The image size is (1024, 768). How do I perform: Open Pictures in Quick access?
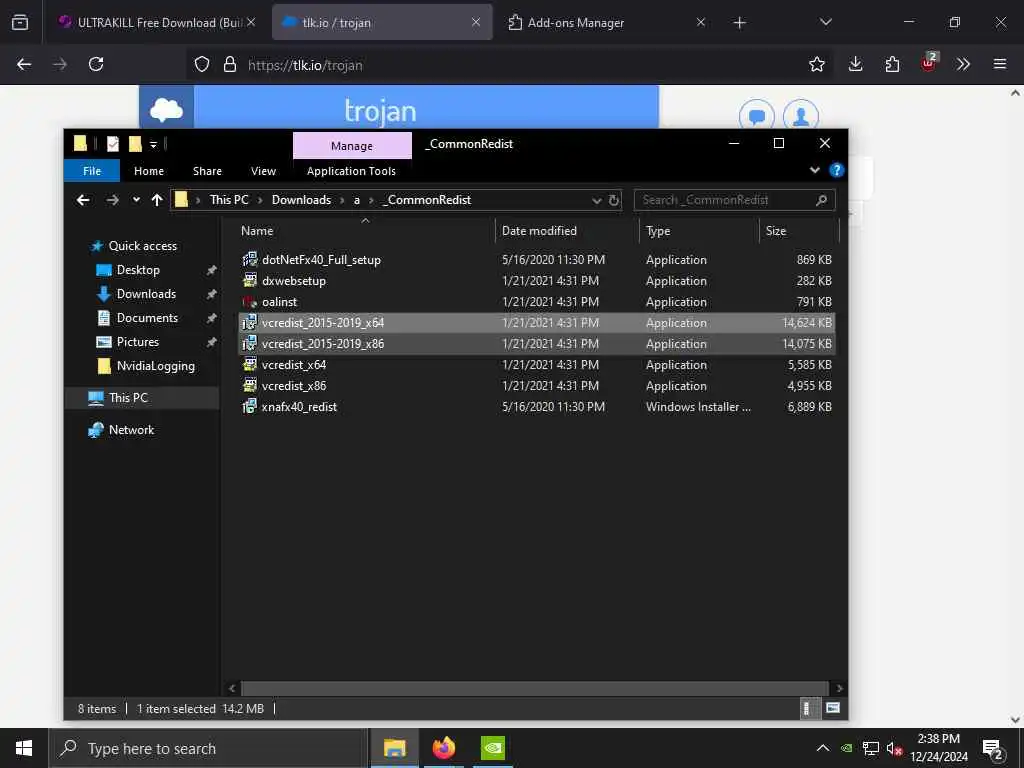point(138,342)
